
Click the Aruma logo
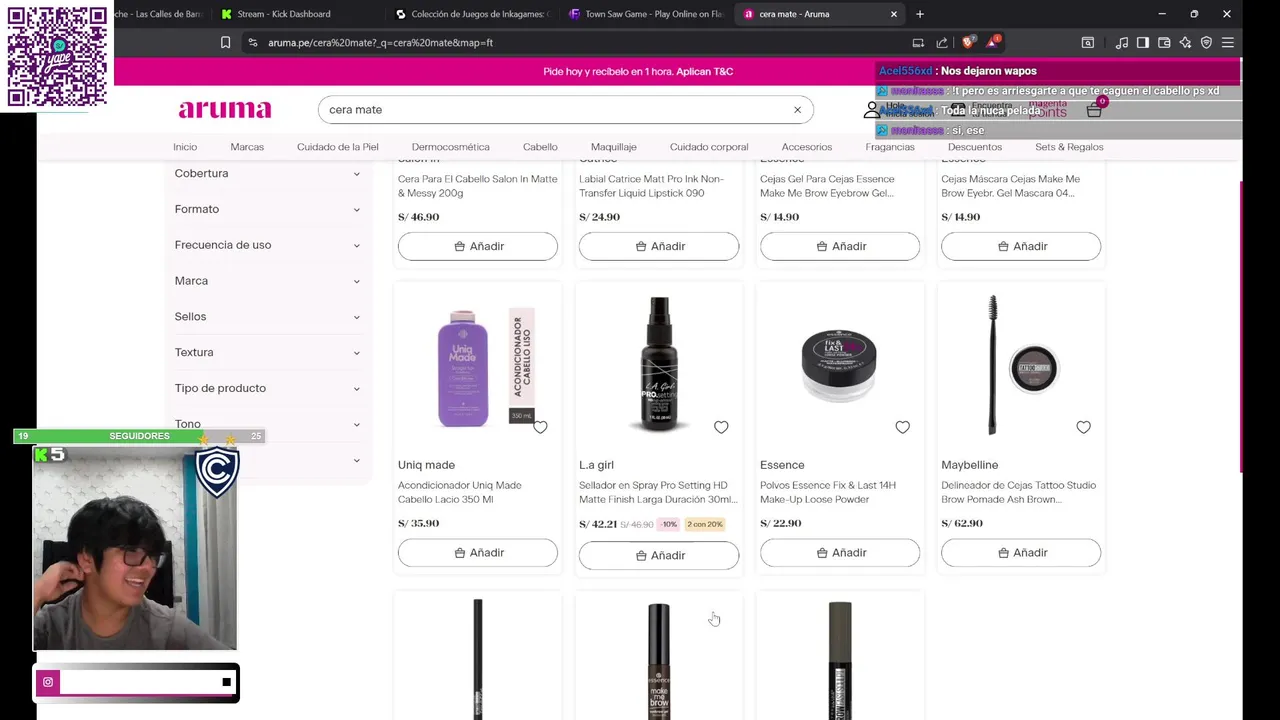click(225, 109)
